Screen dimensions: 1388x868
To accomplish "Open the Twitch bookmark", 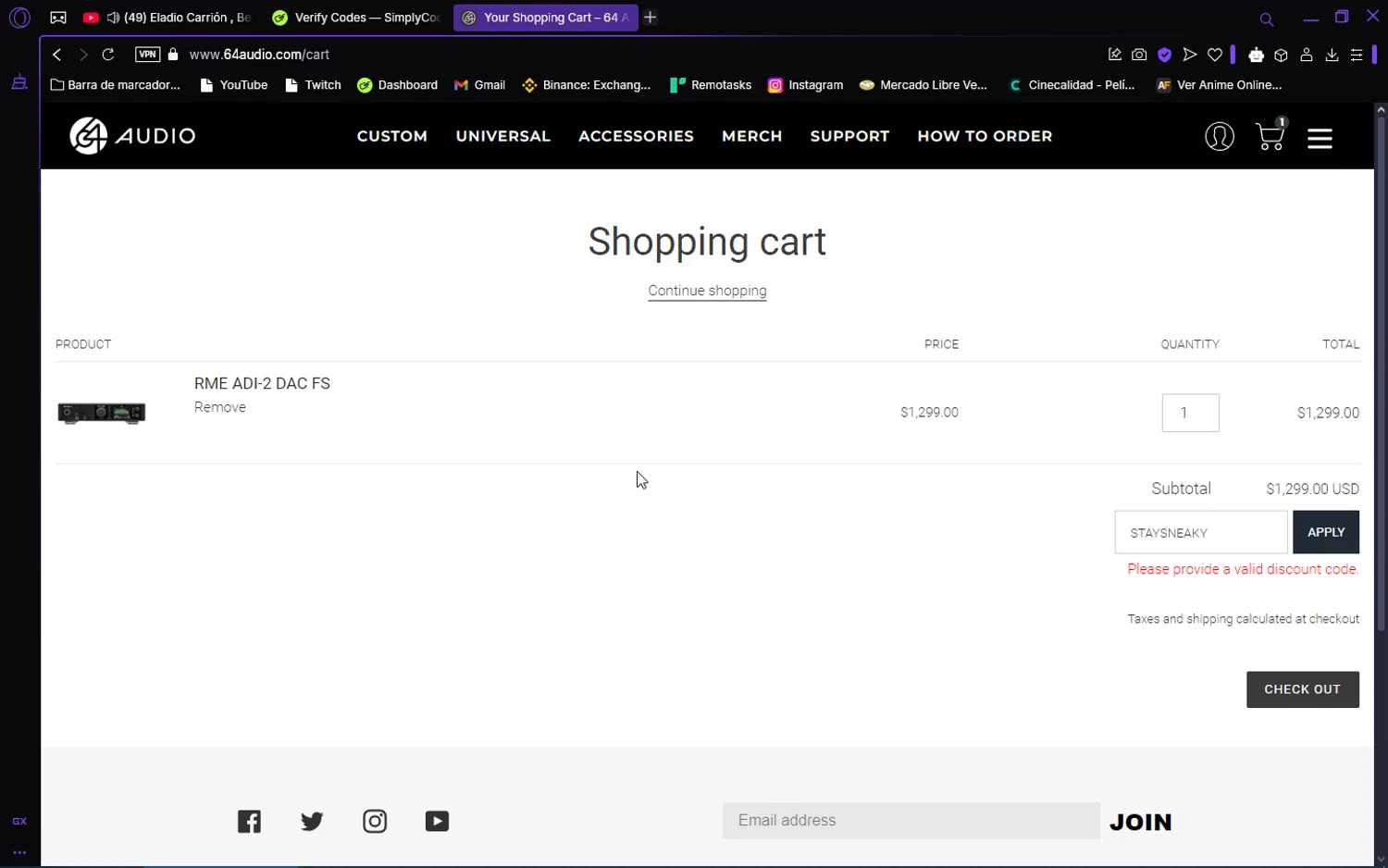I will click(x=313, y=85).
